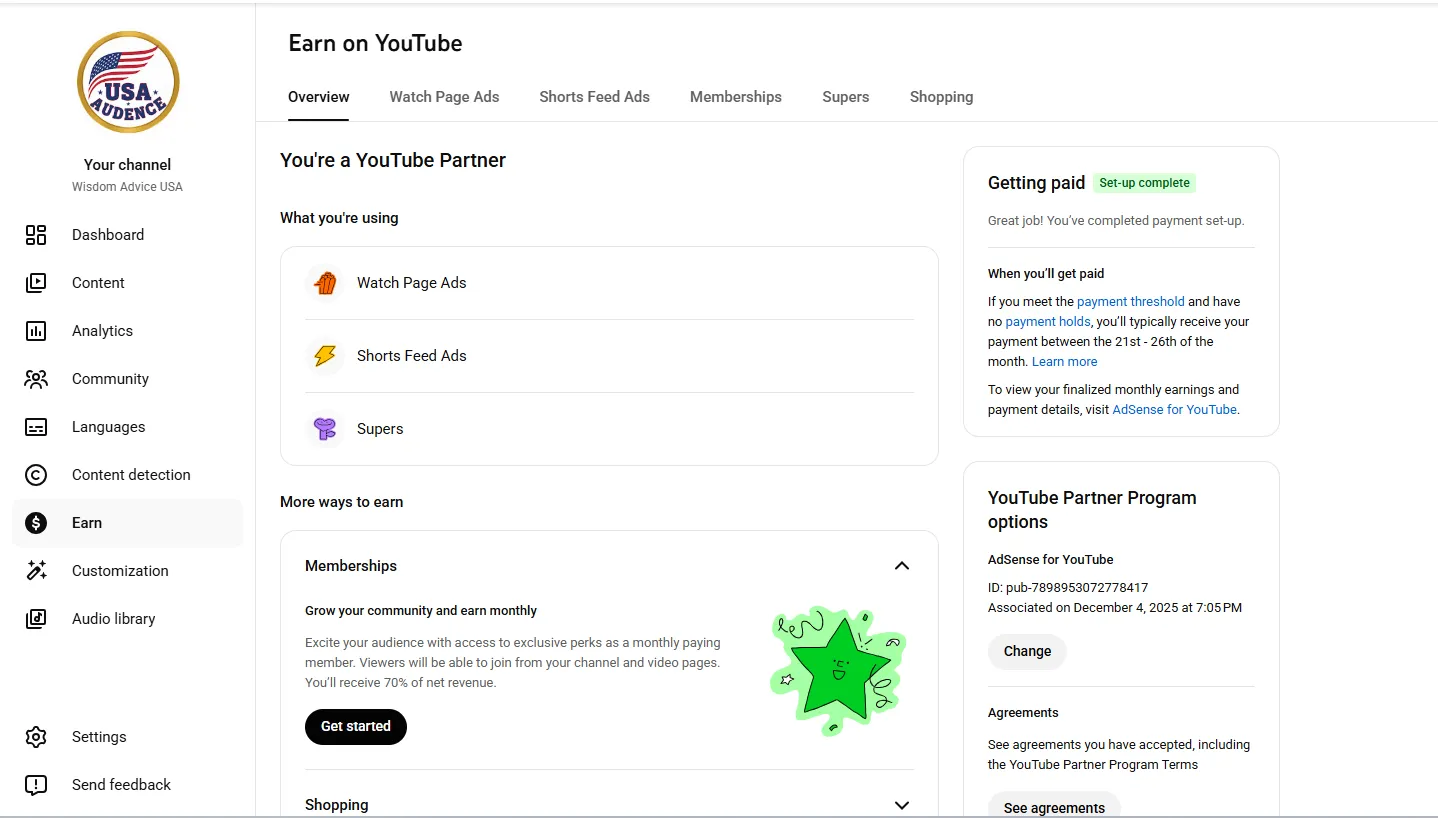Click the Send feedback exclamation icon
This screenshot has height=818, width=1438.
(36, 785)
